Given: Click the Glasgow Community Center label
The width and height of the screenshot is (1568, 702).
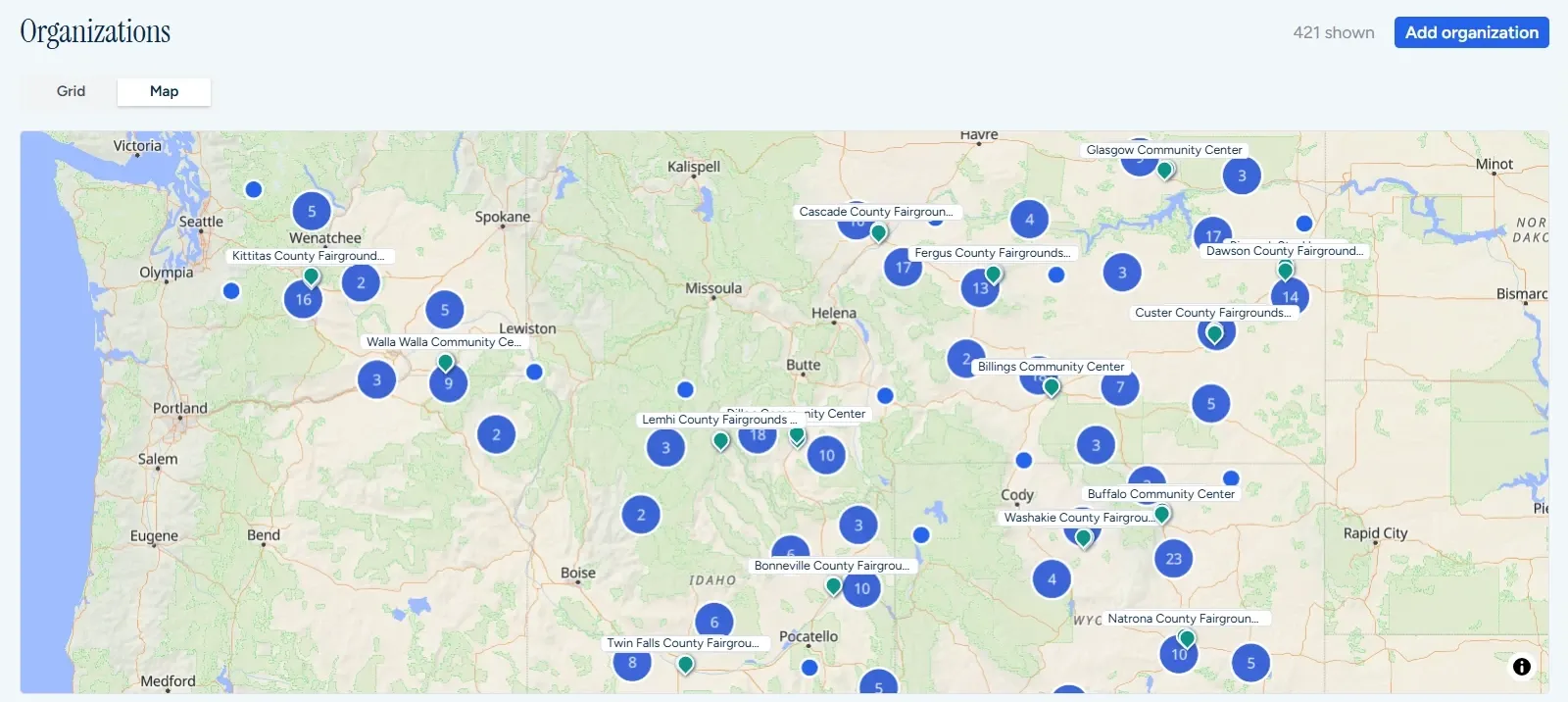Looking at the screenshot, I should [x=1164, y=150].
